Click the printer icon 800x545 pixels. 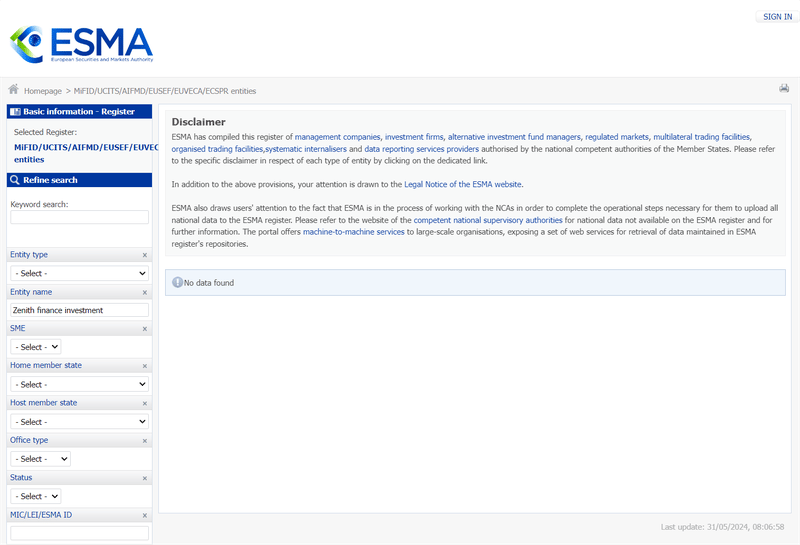pyautogui.click(x=784, y=88)
